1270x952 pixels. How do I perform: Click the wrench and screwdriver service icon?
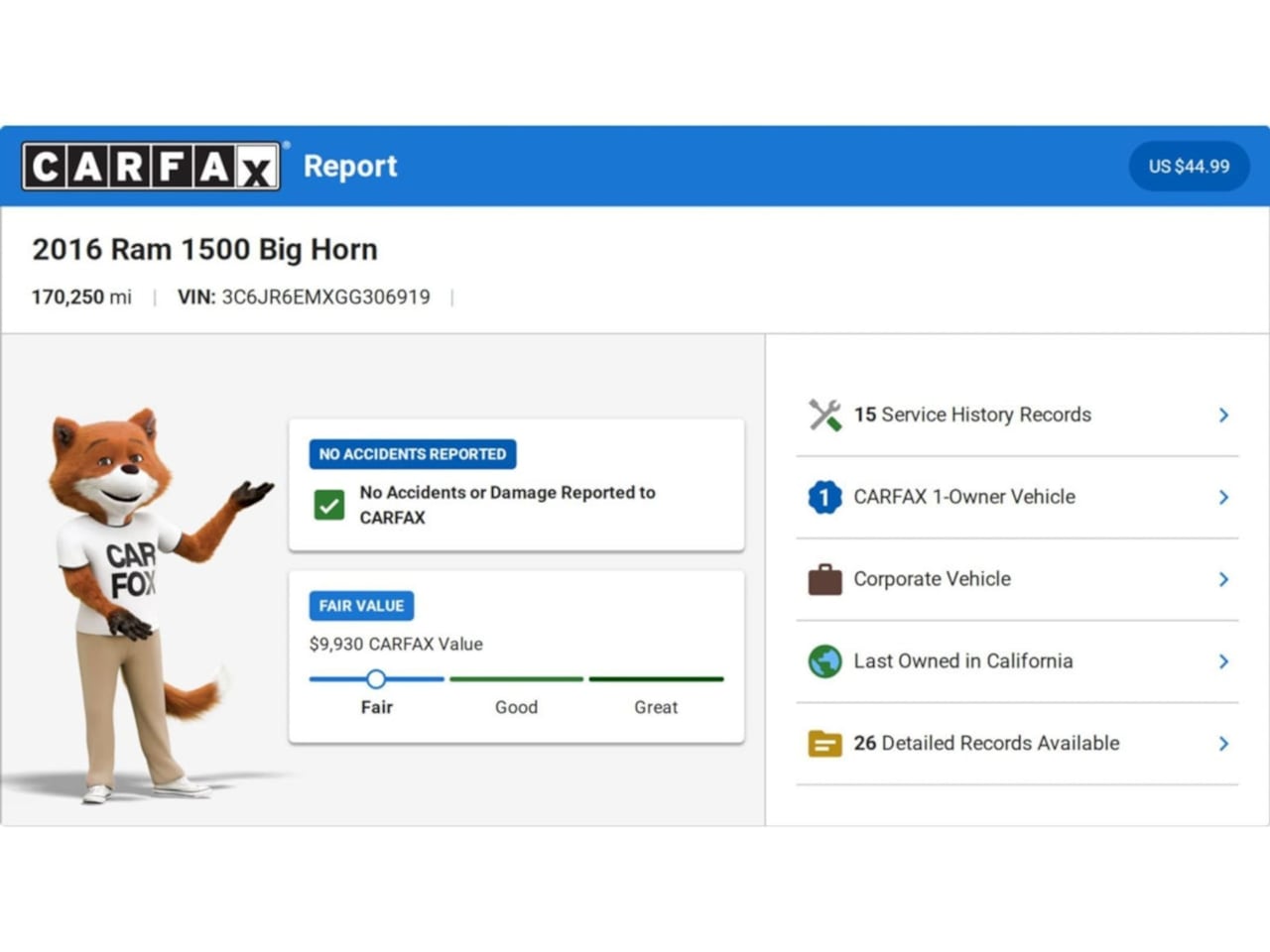[825, 415]
